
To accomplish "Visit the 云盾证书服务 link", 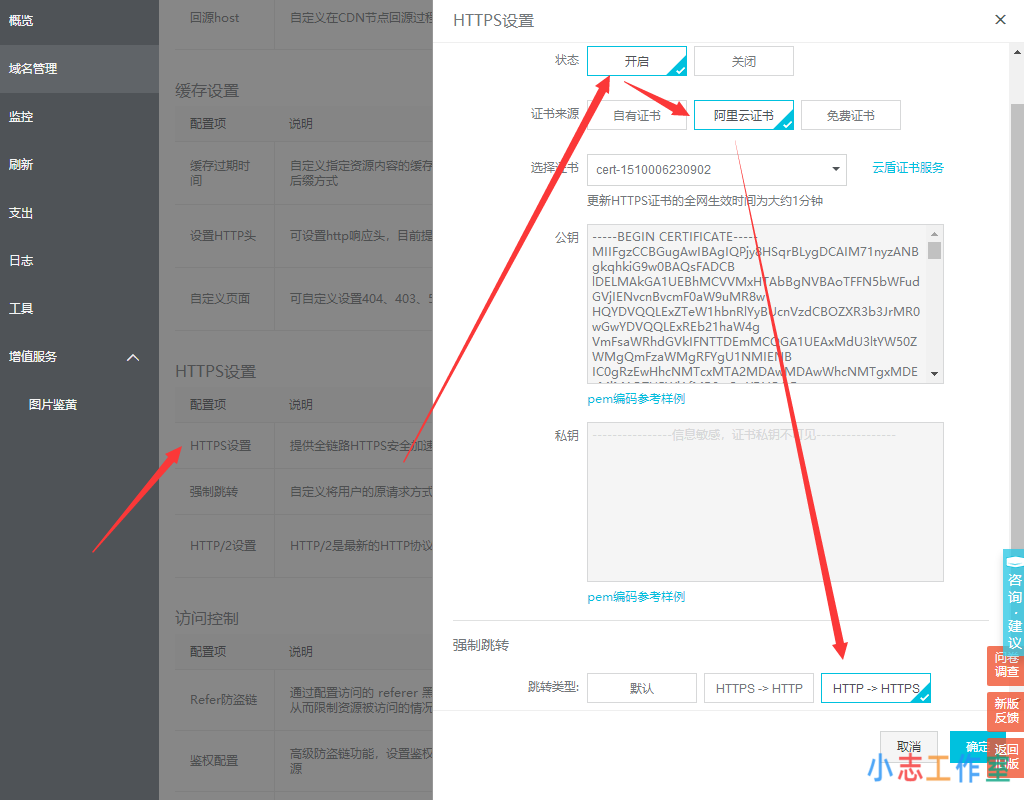I will (x=907, y=168).
